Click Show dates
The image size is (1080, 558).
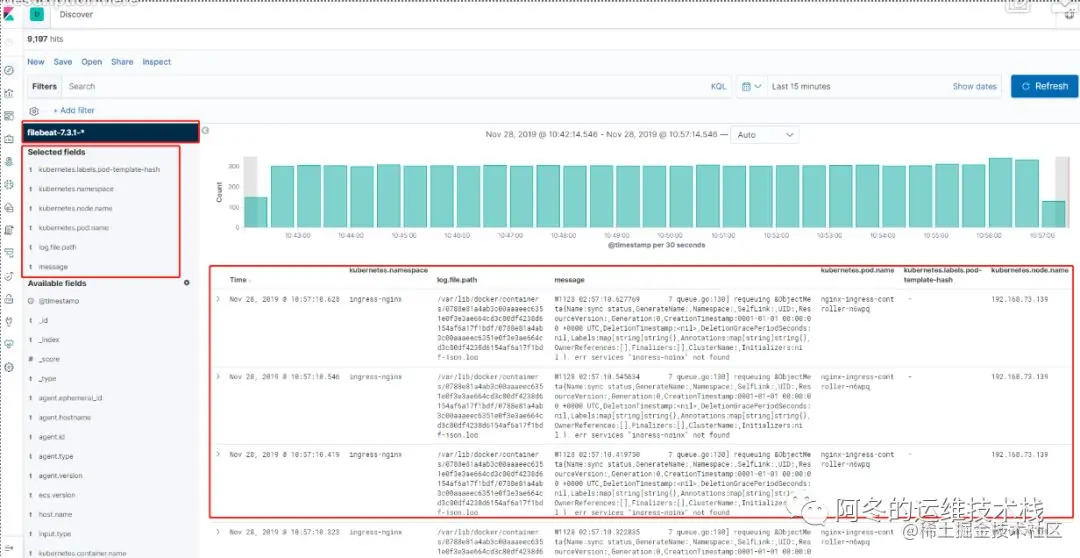tap(974, 87)
